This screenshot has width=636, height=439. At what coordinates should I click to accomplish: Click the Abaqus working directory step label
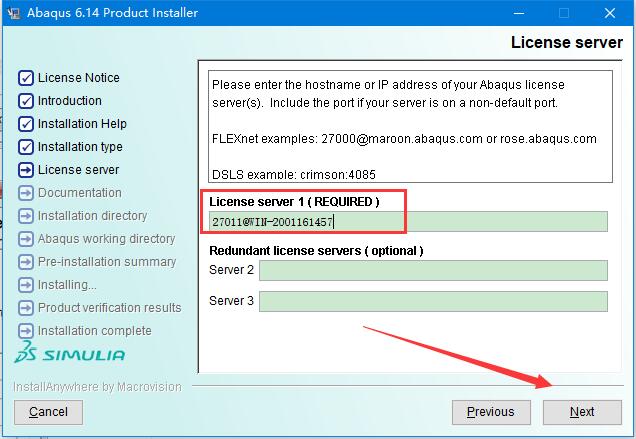coord(107,239)
